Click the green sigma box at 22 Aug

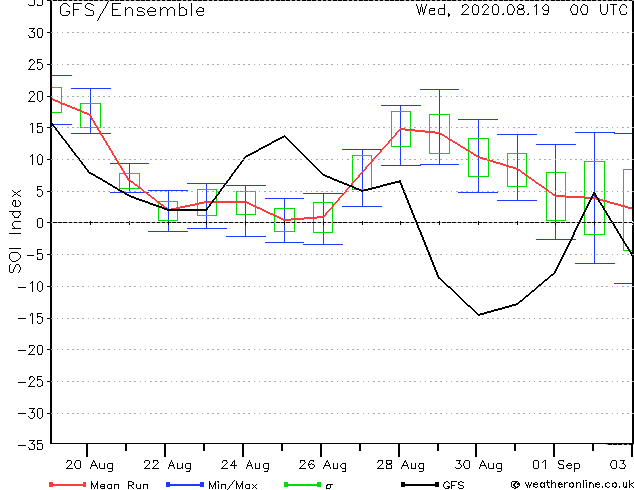[x=168, y=211]
